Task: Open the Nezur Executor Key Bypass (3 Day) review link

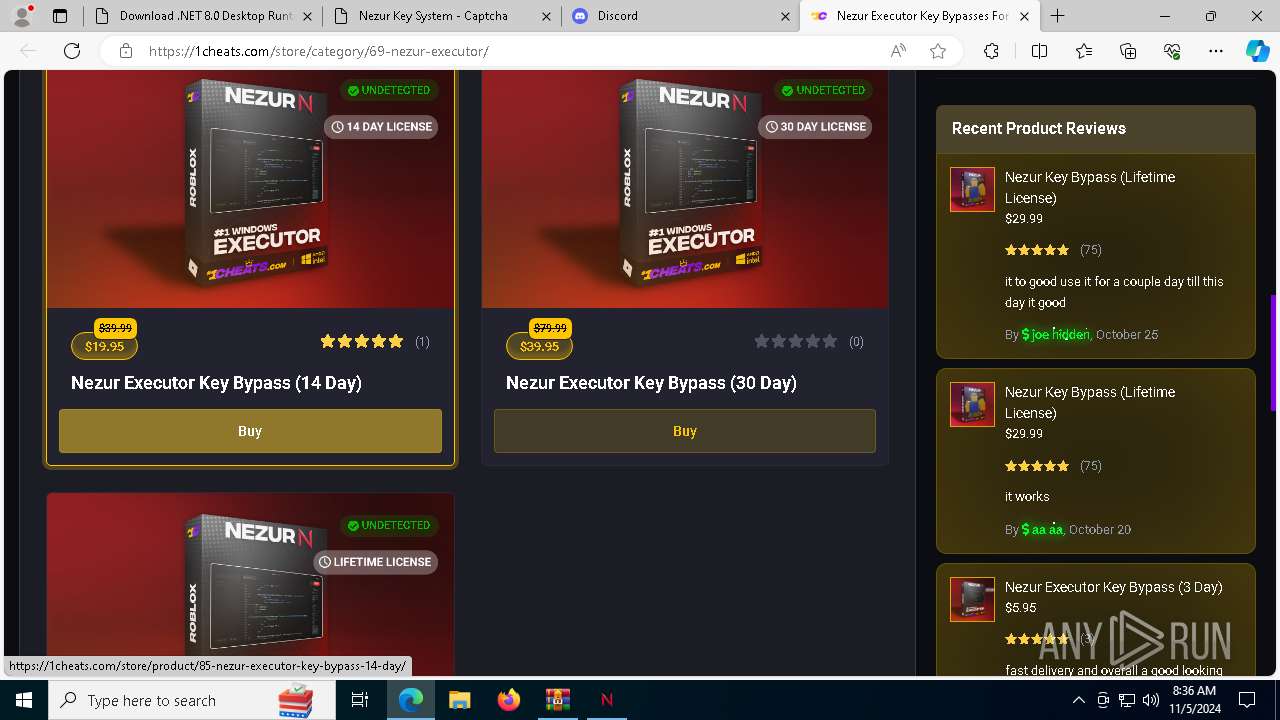Action: coord(1114,587)
